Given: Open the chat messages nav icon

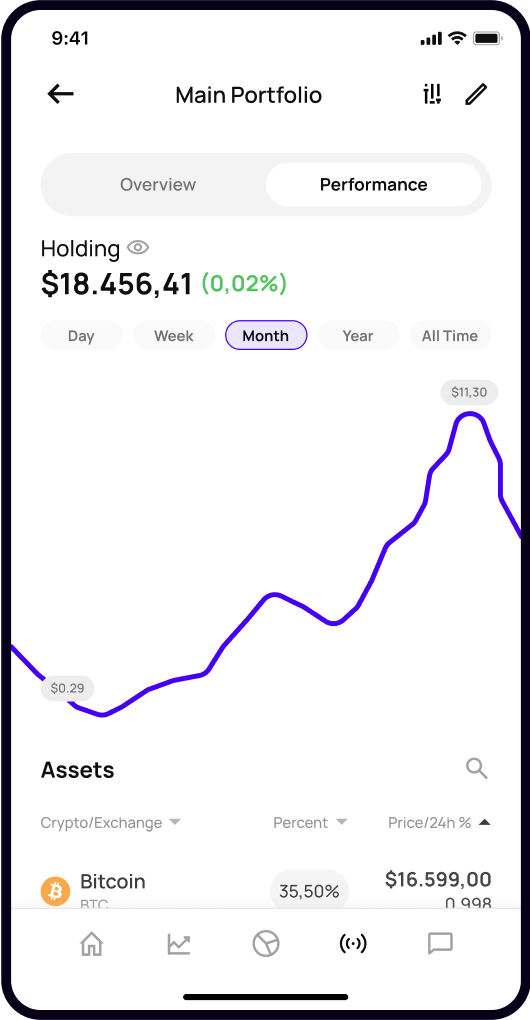Looking at the screenshot, I should 440,943.
